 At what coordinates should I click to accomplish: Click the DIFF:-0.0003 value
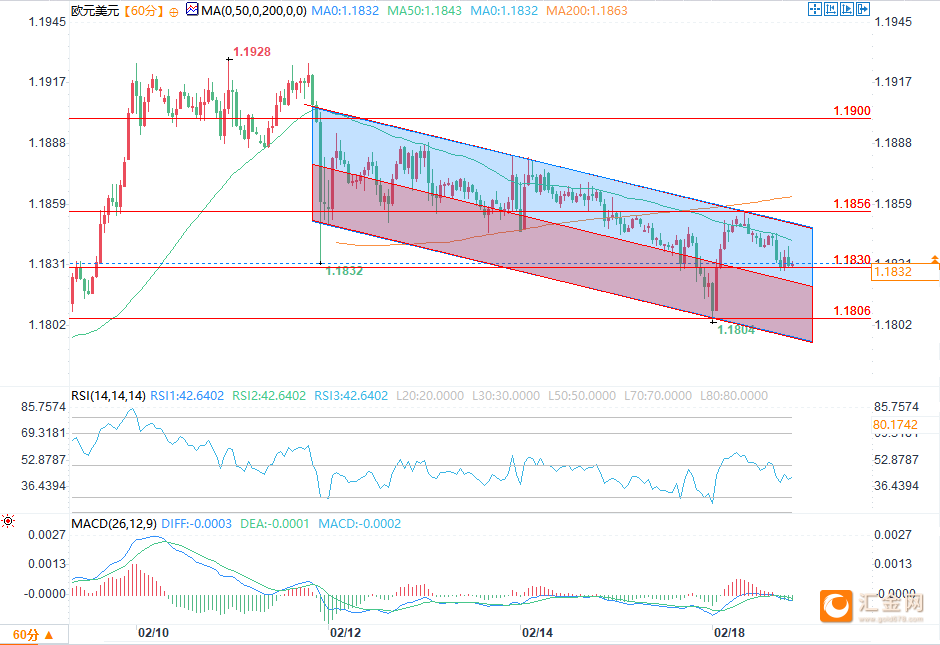[x=197, y=523]
